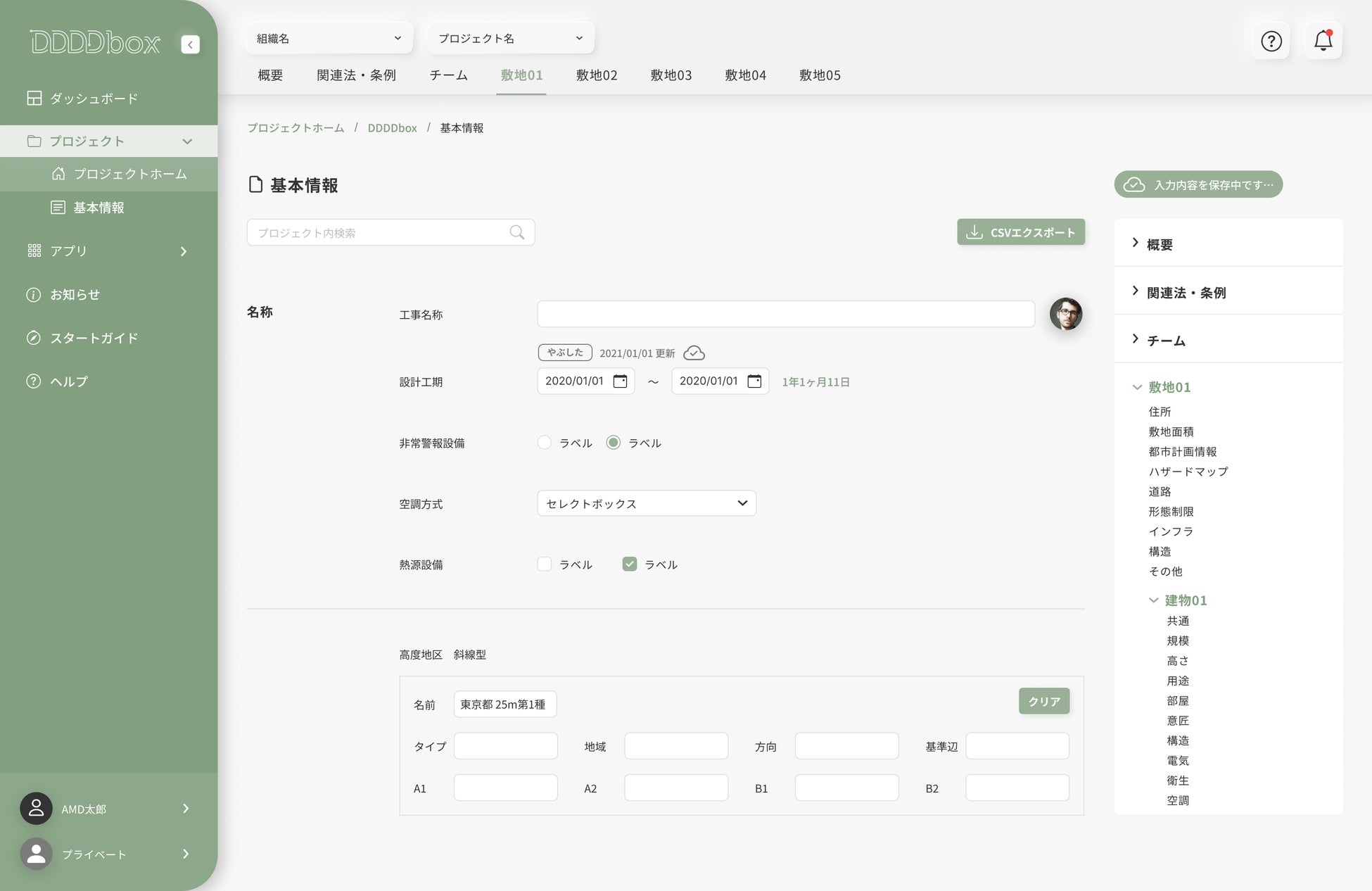The image size is (1372, 891).
Task: Open the 組織名 dropdown
Action: pyautogui.click(x=329, y=39)
